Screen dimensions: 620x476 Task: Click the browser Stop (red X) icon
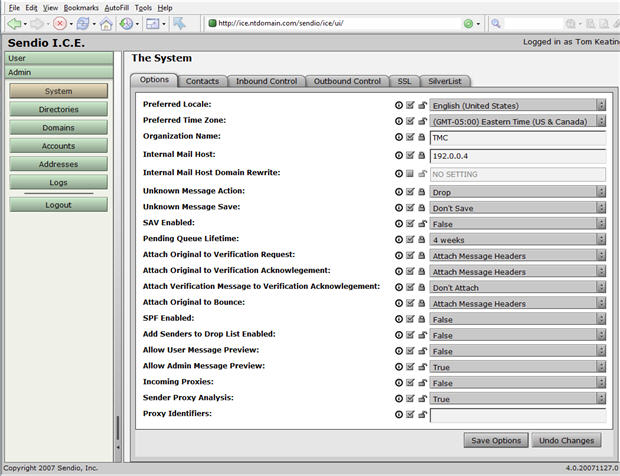pyautogui.click(x=61, y=24)
